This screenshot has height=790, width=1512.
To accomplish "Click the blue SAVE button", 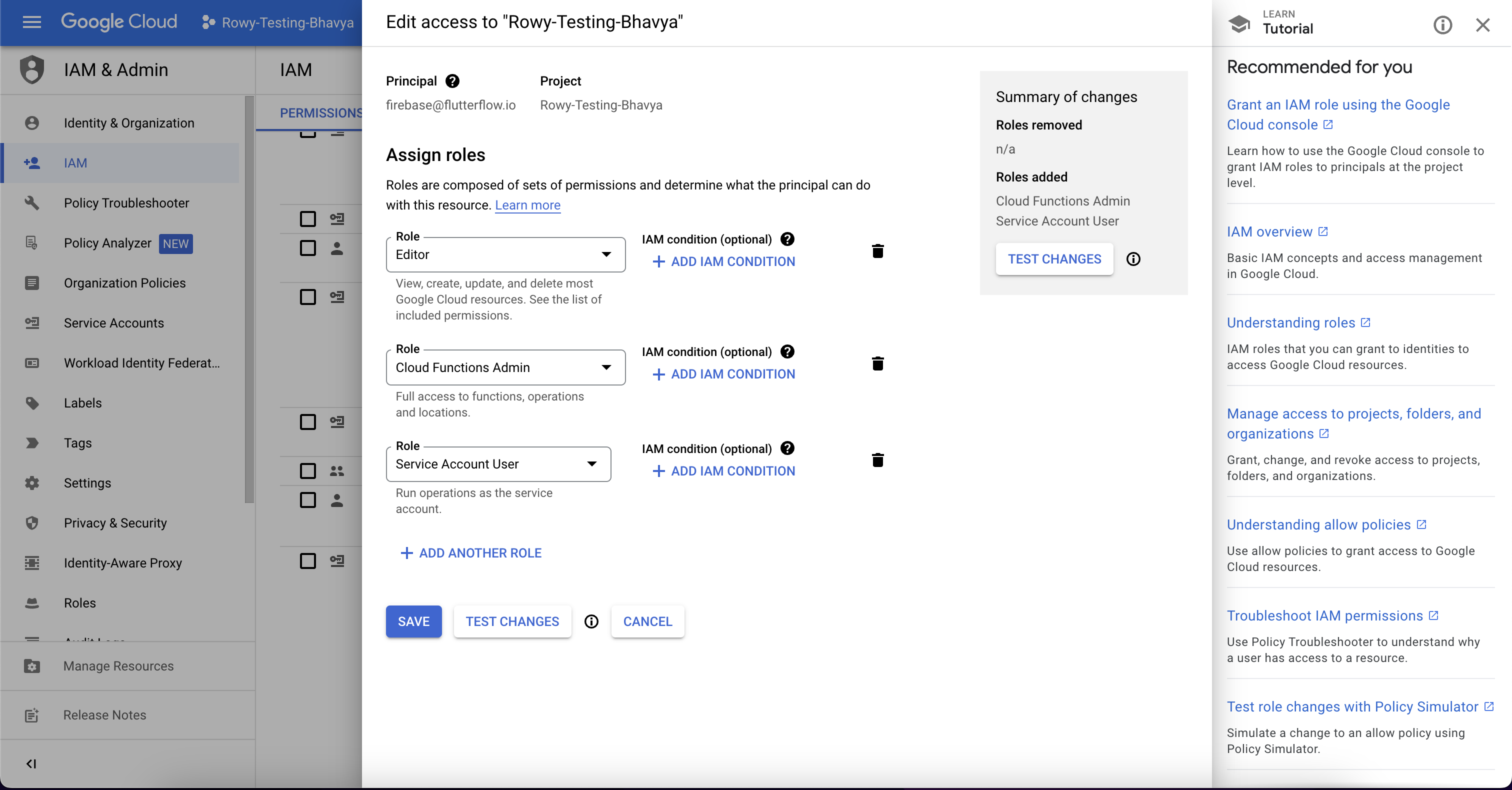I will point(413,621).
